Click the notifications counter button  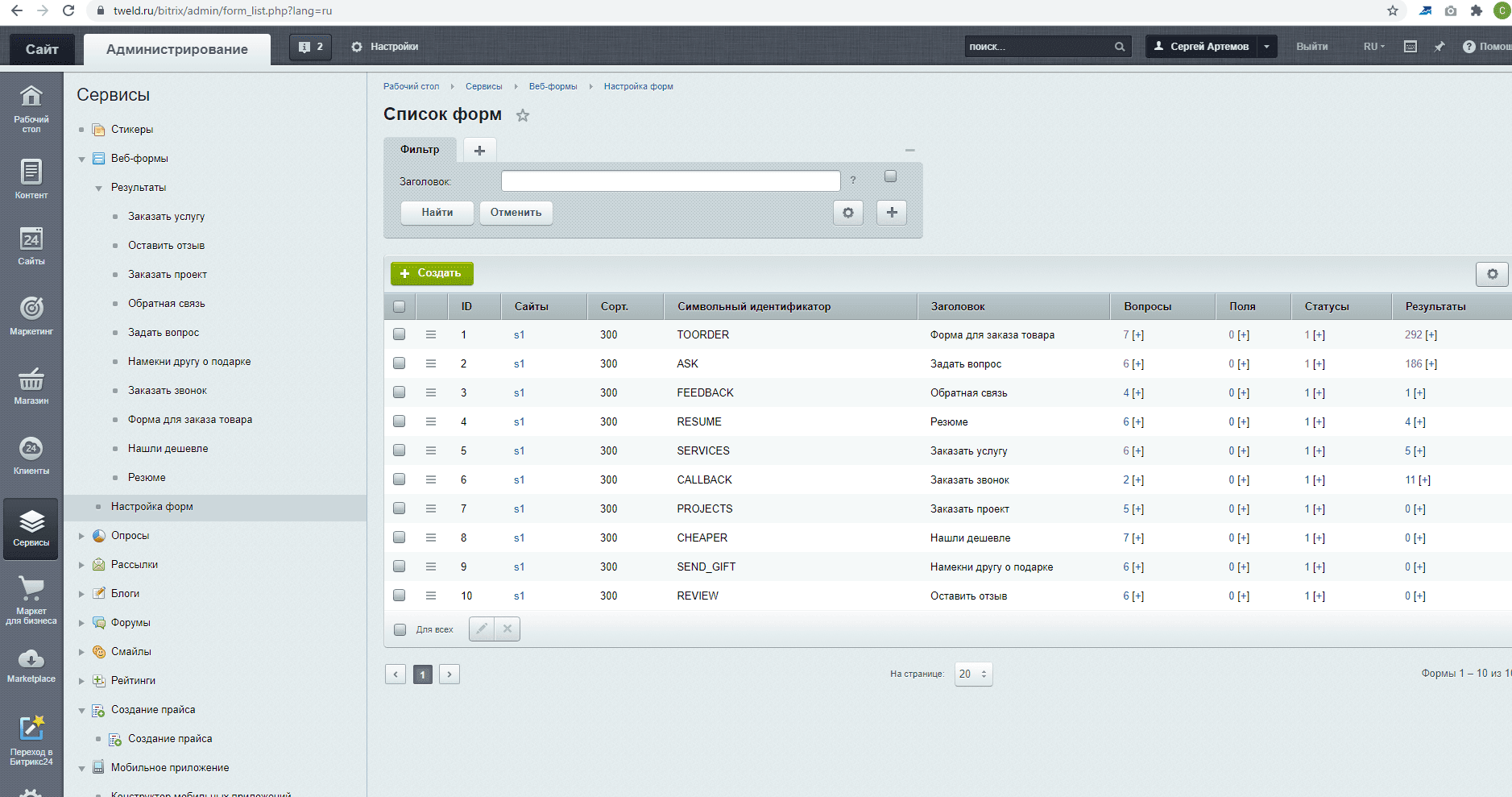[311, 47]
